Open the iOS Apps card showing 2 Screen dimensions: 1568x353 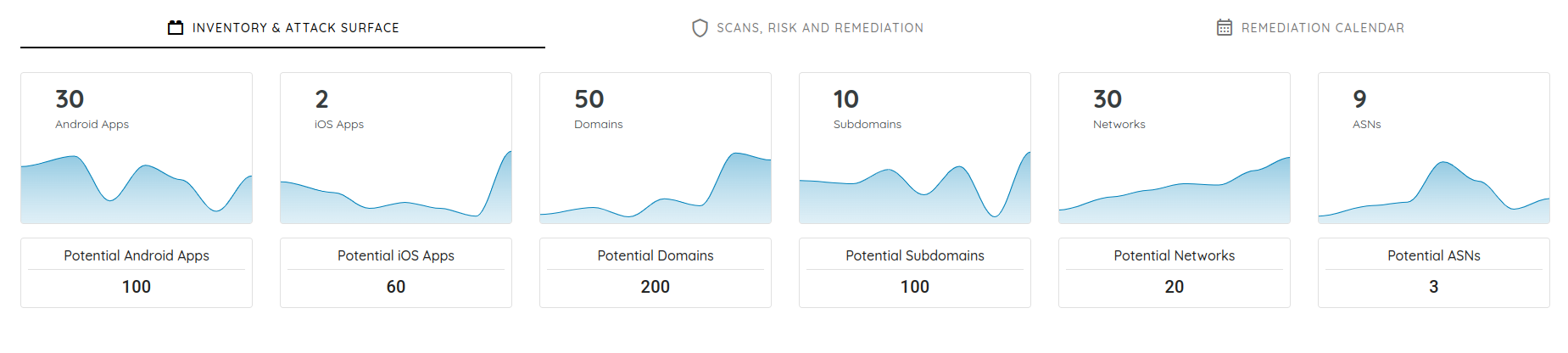tap(396, 148)
